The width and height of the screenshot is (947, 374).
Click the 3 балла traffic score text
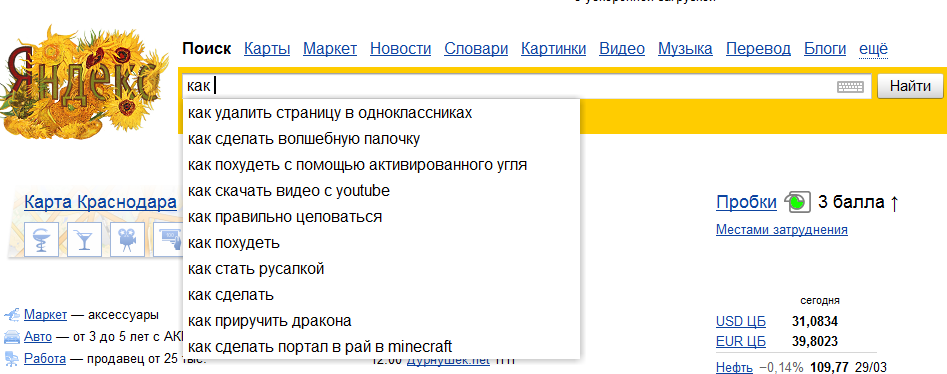tap(851, 202)
